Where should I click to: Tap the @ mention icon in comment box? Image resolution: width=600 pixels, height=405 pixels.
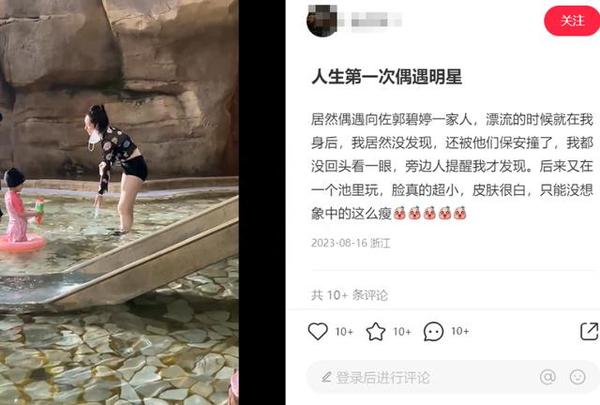[x=548, y=377]
